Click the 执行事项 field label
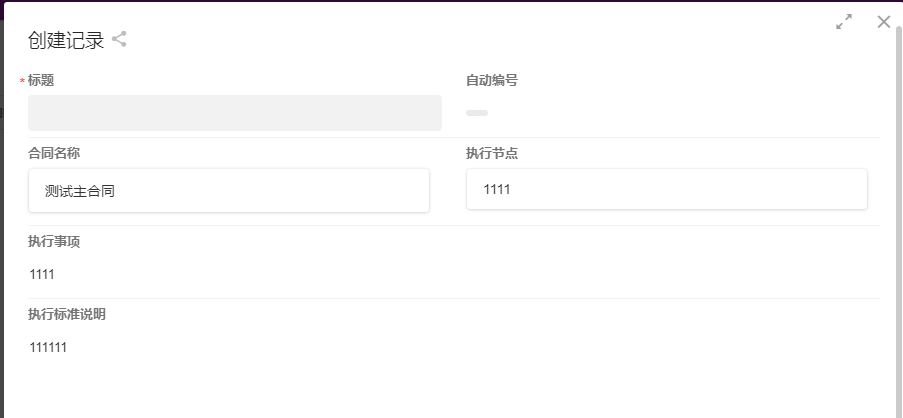 coord(54,241)
